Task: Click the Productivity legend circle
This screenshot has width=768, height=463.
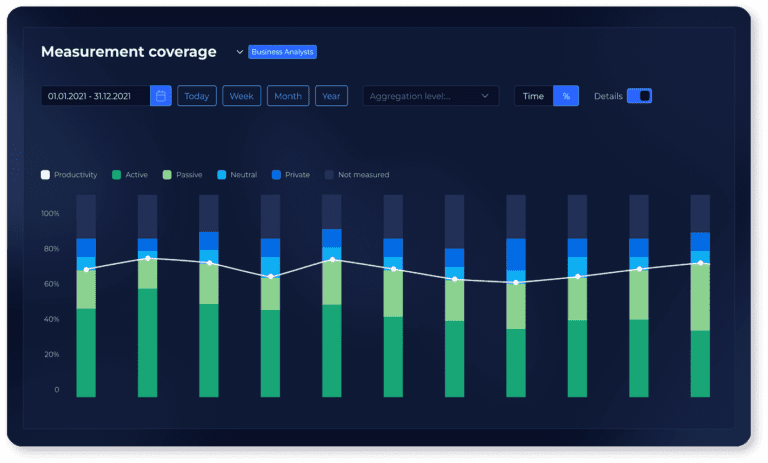Action: click(x=45, y=175)
